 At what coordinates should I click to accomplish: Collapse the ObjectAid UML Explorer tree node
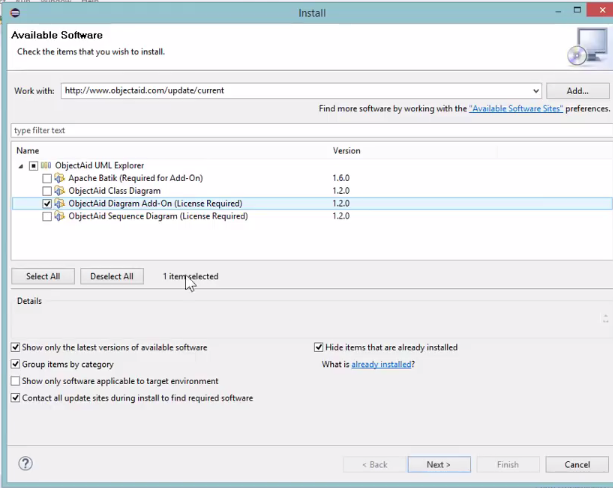(x=21, y=166)
